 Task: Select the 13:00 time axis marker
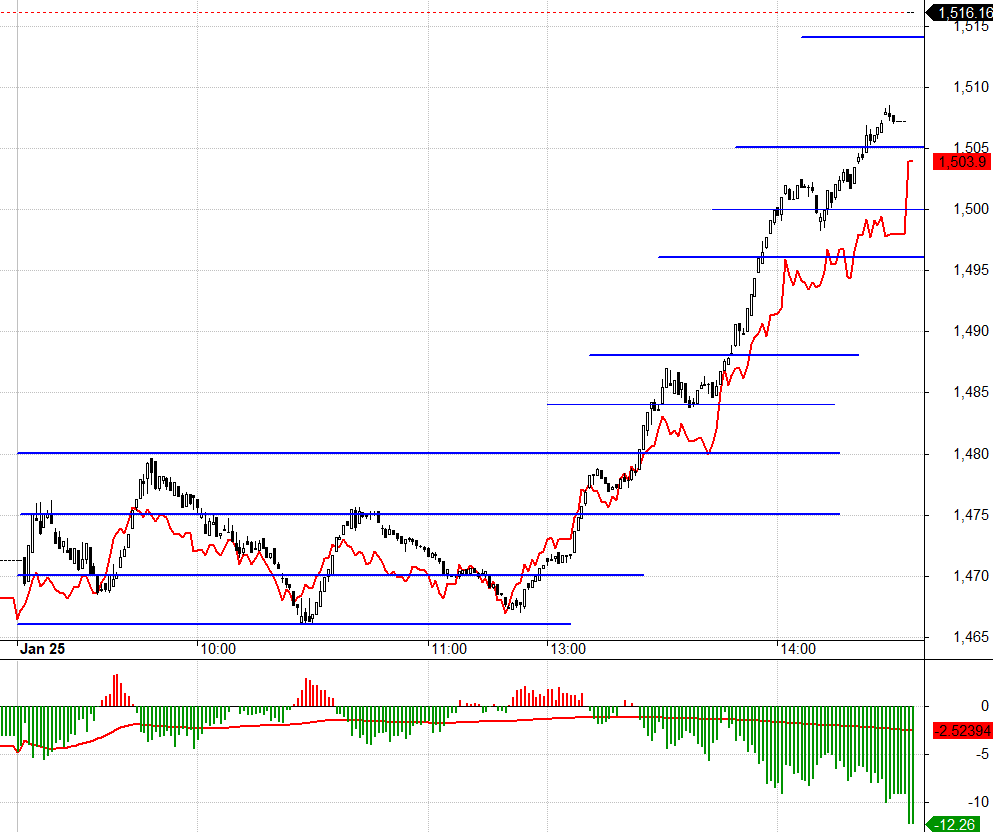click(567, 649)
